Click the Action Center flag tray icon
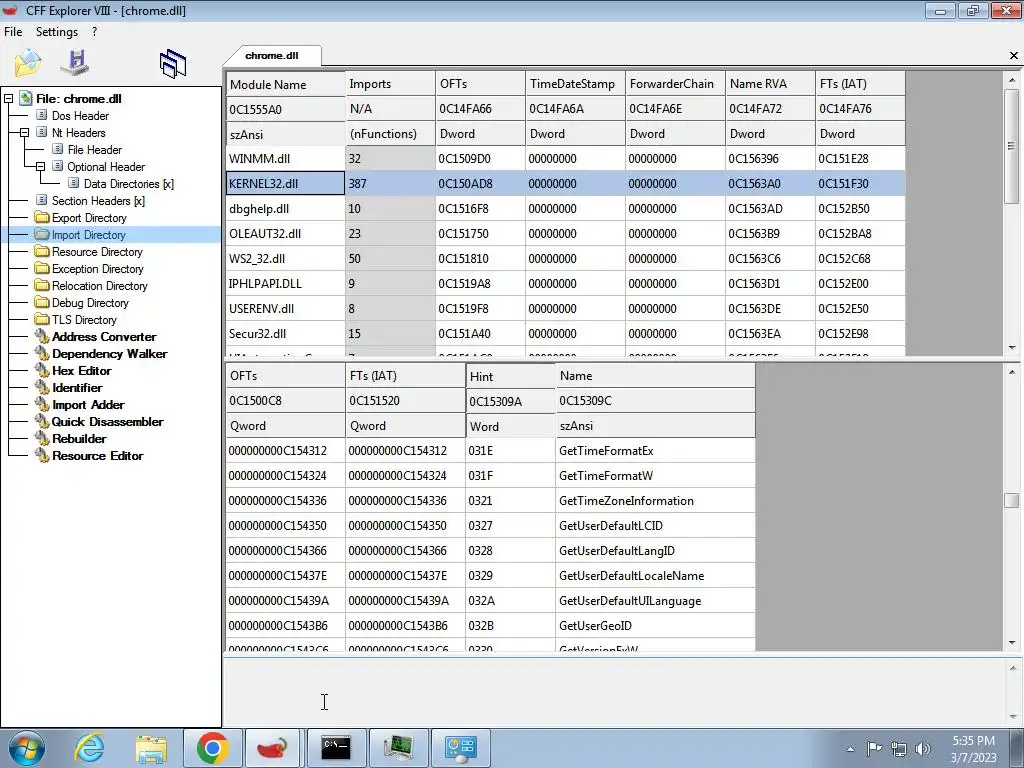 874,748
